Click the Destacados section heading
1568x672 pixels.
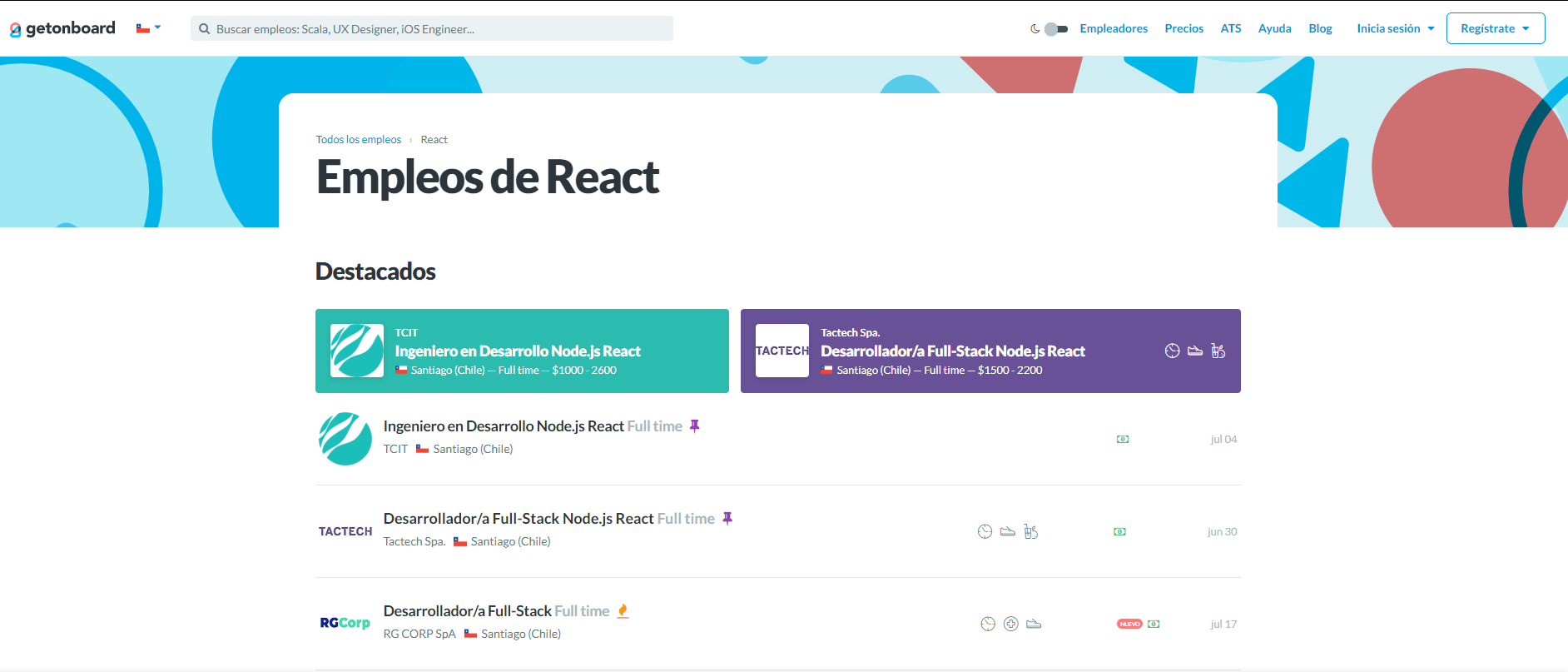click(375, 271)
